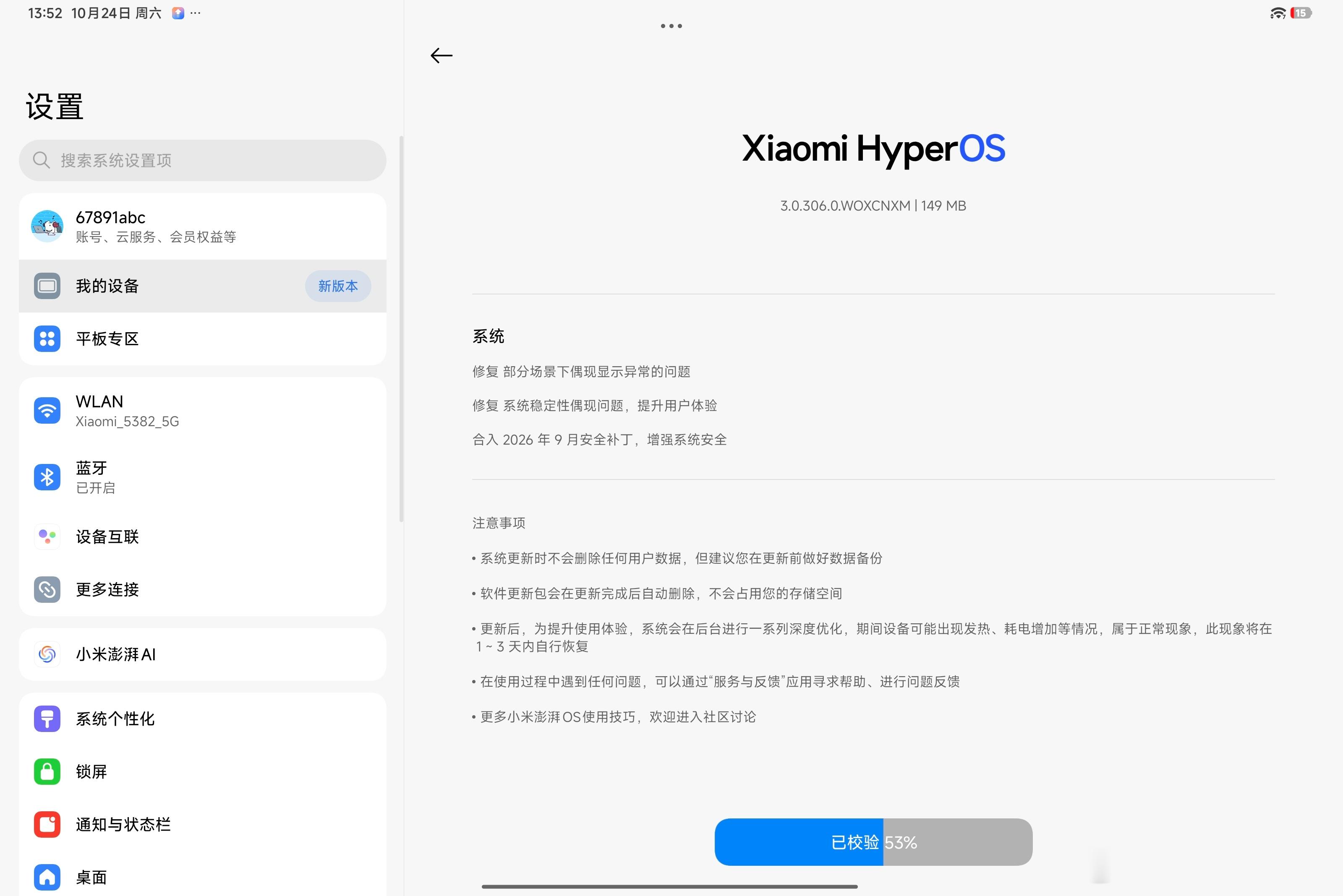Click note 欢迎进入社区讨论

click(x=614, y=716)
